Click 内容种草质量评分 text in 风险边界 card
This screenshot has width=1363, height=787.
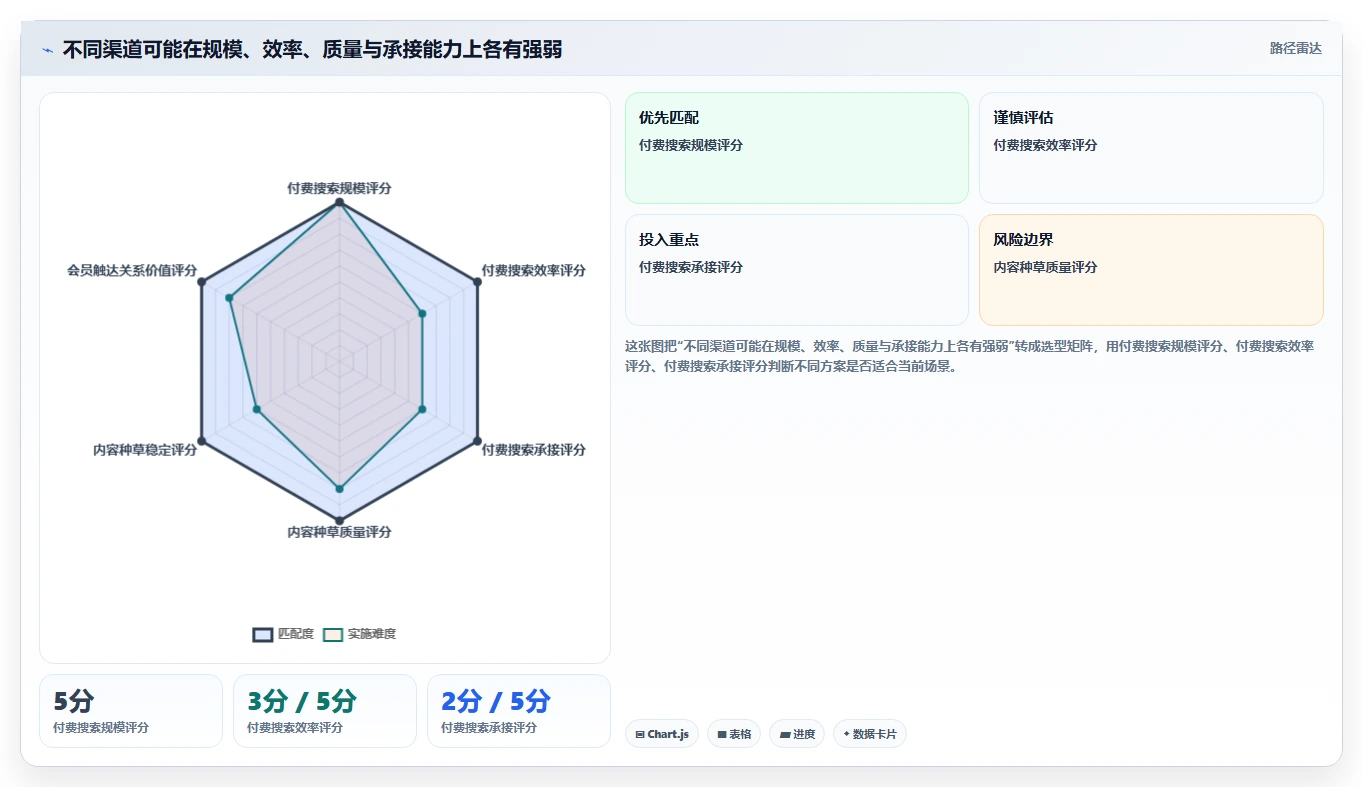1045,267
